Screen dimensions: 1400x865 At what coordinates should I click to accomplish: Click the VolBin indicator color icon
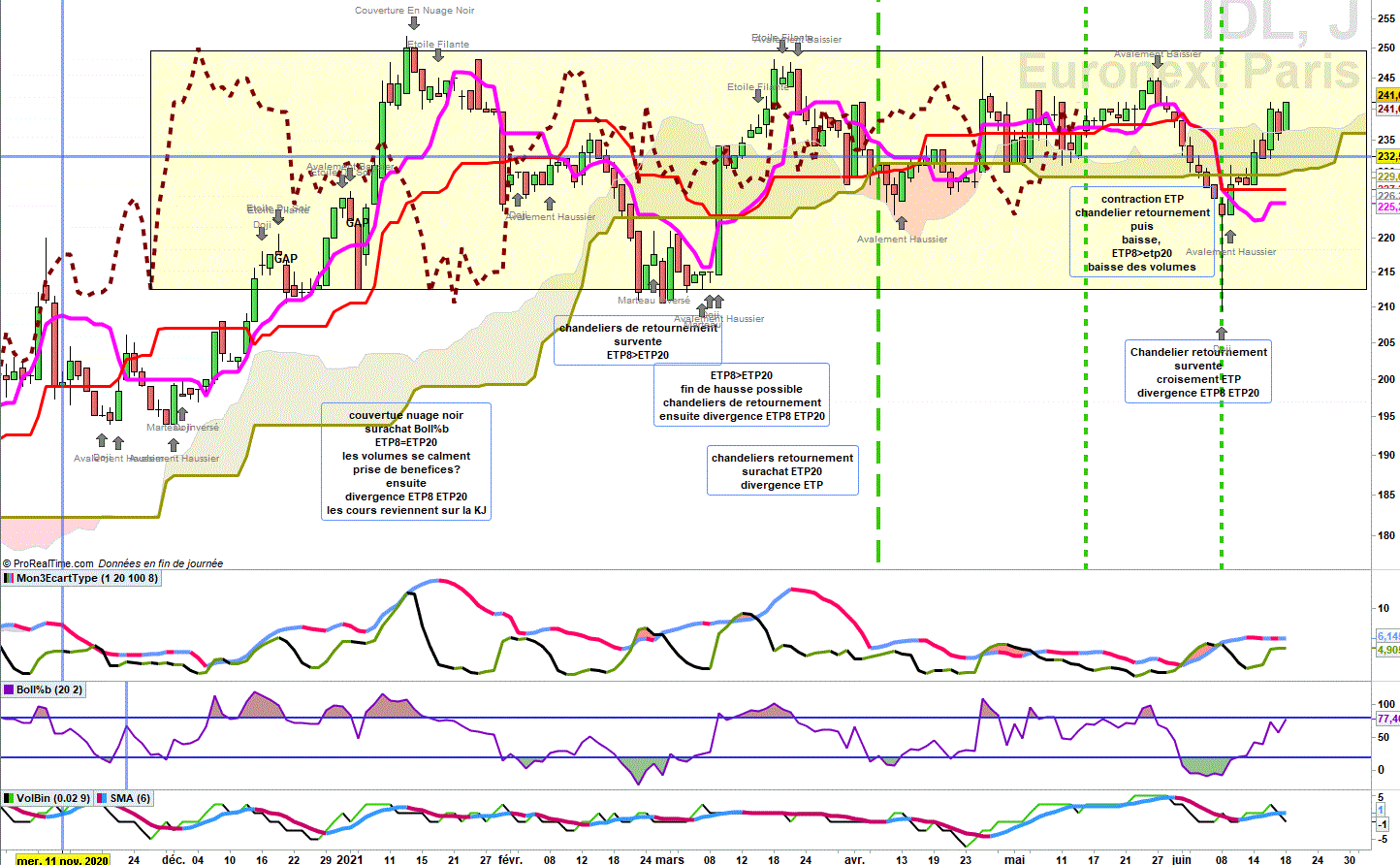(9, 798)
